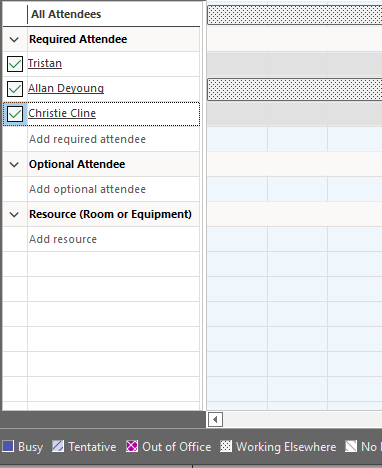Click the scroll-left arrow under schedule grid
The width and height of the screenshot is (382, 468).
(215, 419)
